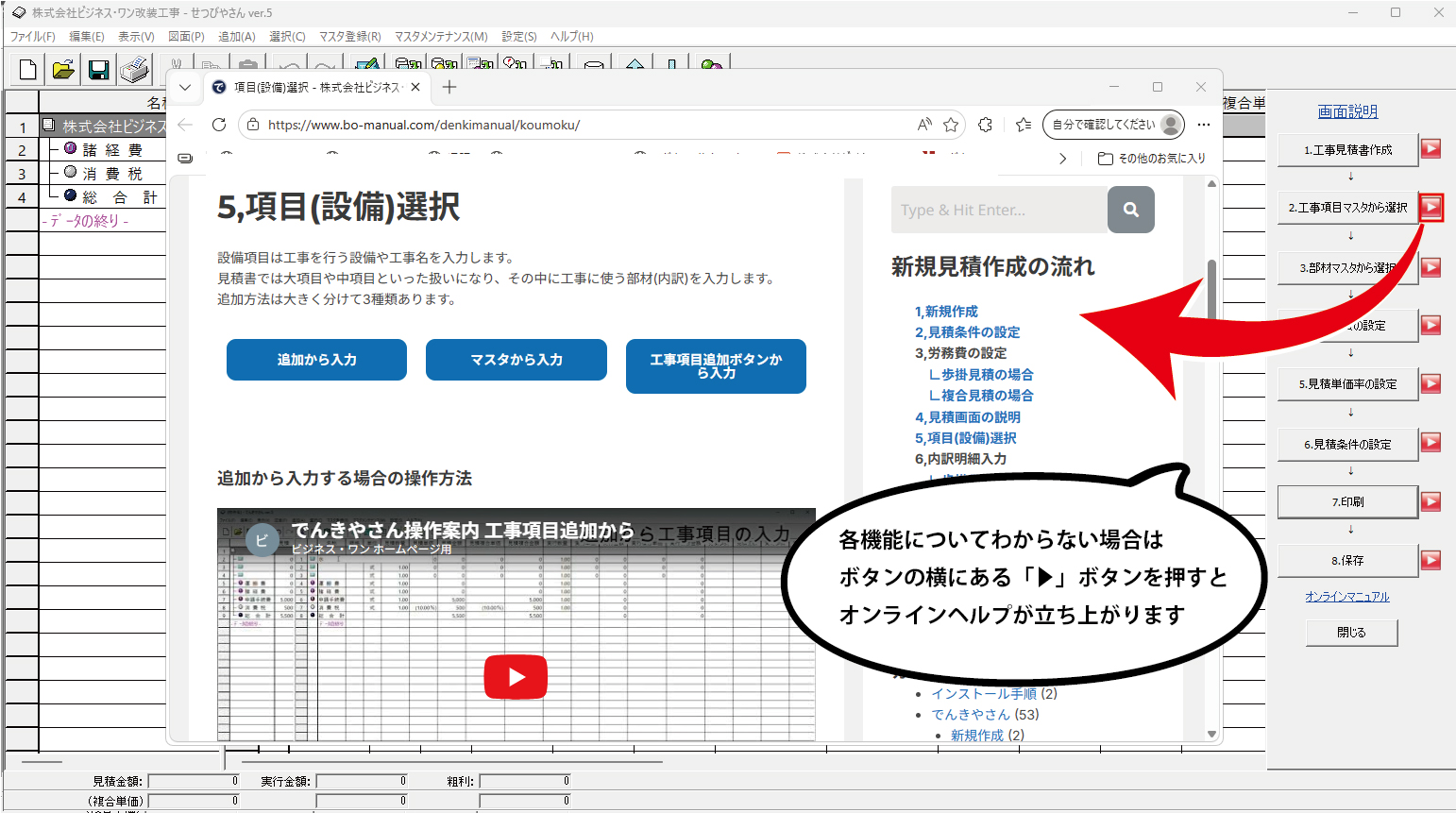Close the 項目(設備)選択 browser tab
The width and height of the screenshot is (1456, 813).
[415, 87]
